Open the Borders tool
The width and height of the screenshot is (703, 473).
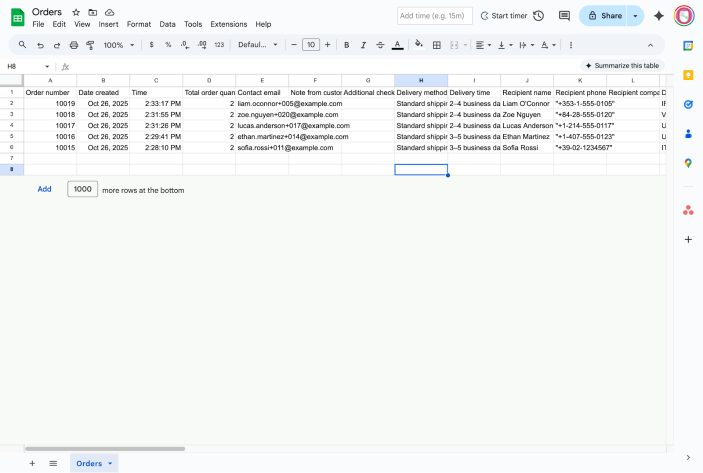437,45
